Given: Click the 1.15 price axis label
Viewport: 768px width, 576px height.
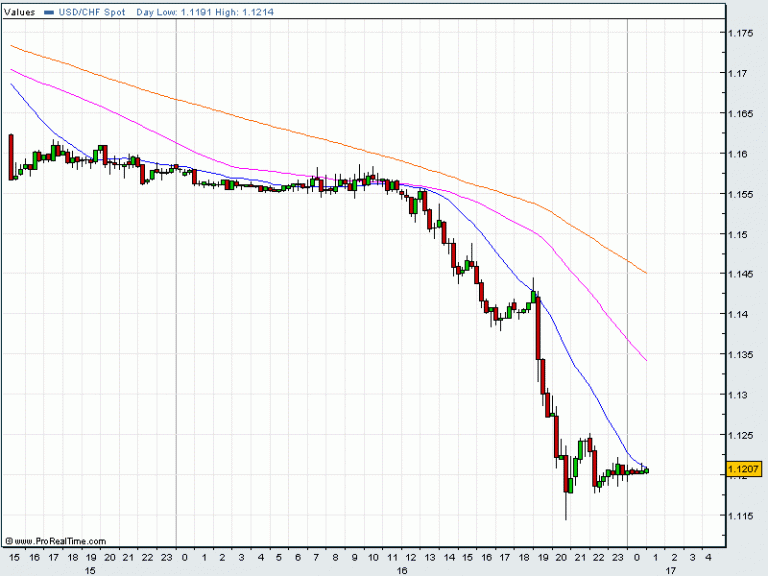Looking at the screenshot, I should tap(739, 234).
